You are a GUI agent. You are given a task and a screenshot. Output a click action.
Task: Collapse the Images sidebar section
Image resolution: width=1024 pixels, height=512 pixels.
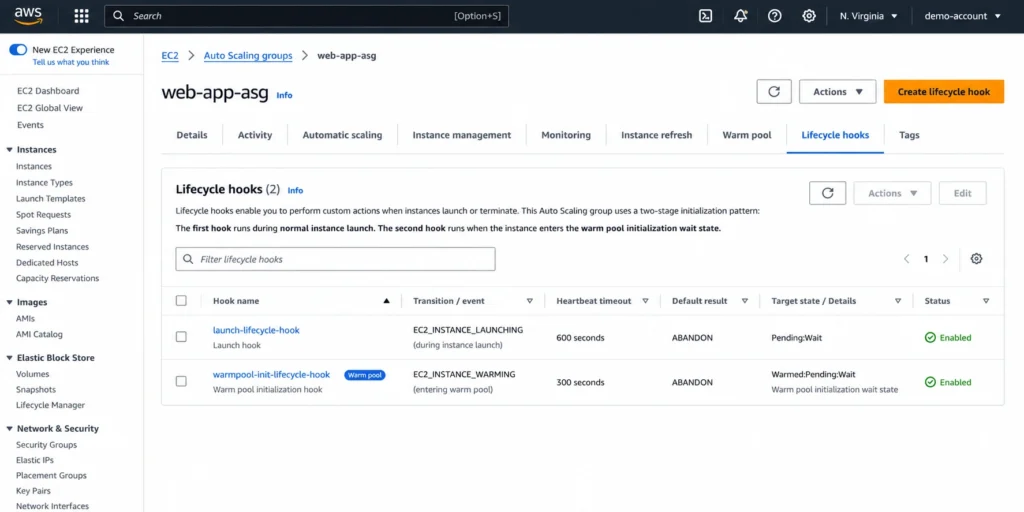tap(9, 302)
